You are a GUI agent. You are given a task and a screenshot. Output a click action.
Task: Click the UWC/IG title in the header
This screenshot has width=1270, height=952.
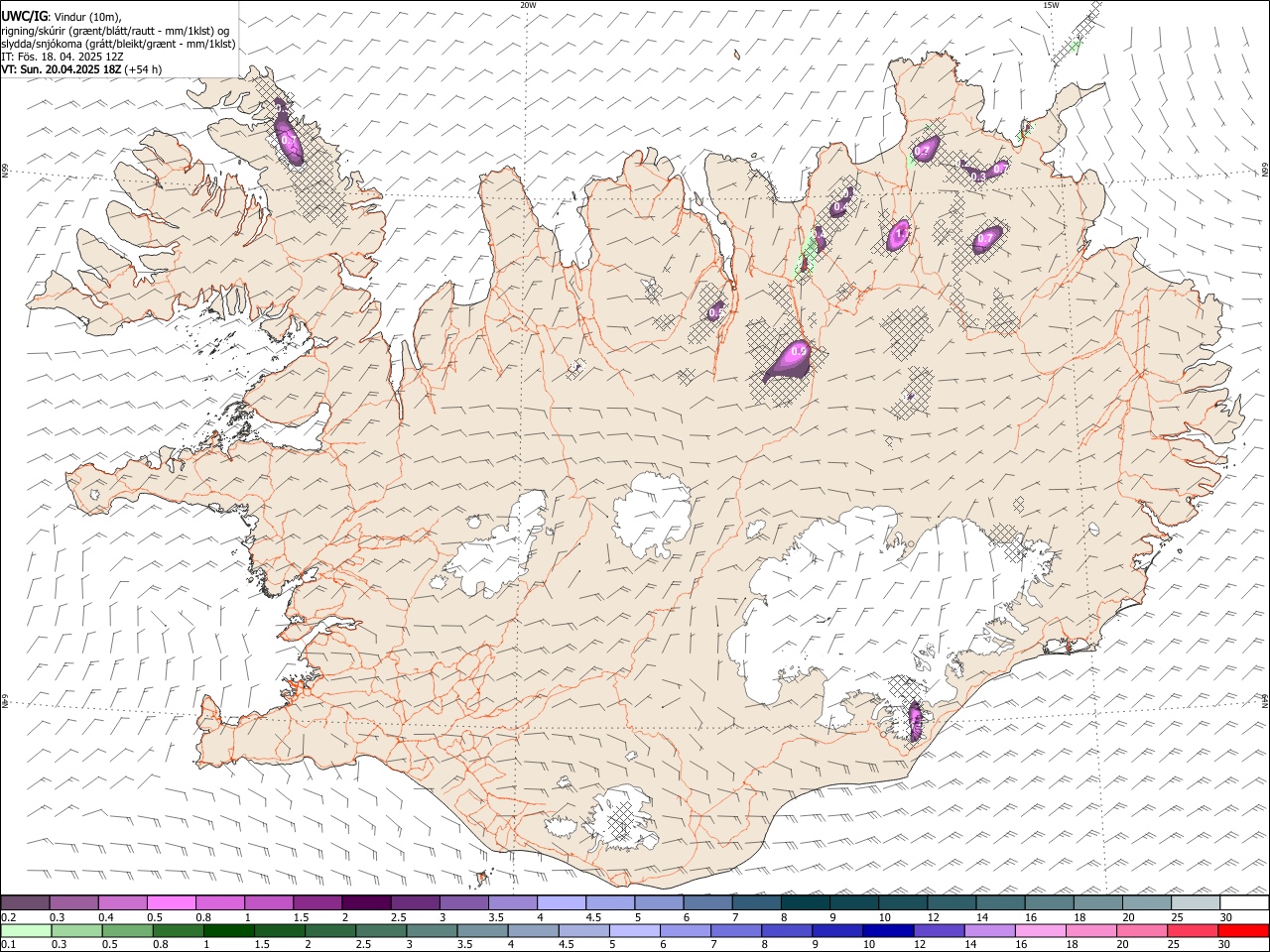24,16
